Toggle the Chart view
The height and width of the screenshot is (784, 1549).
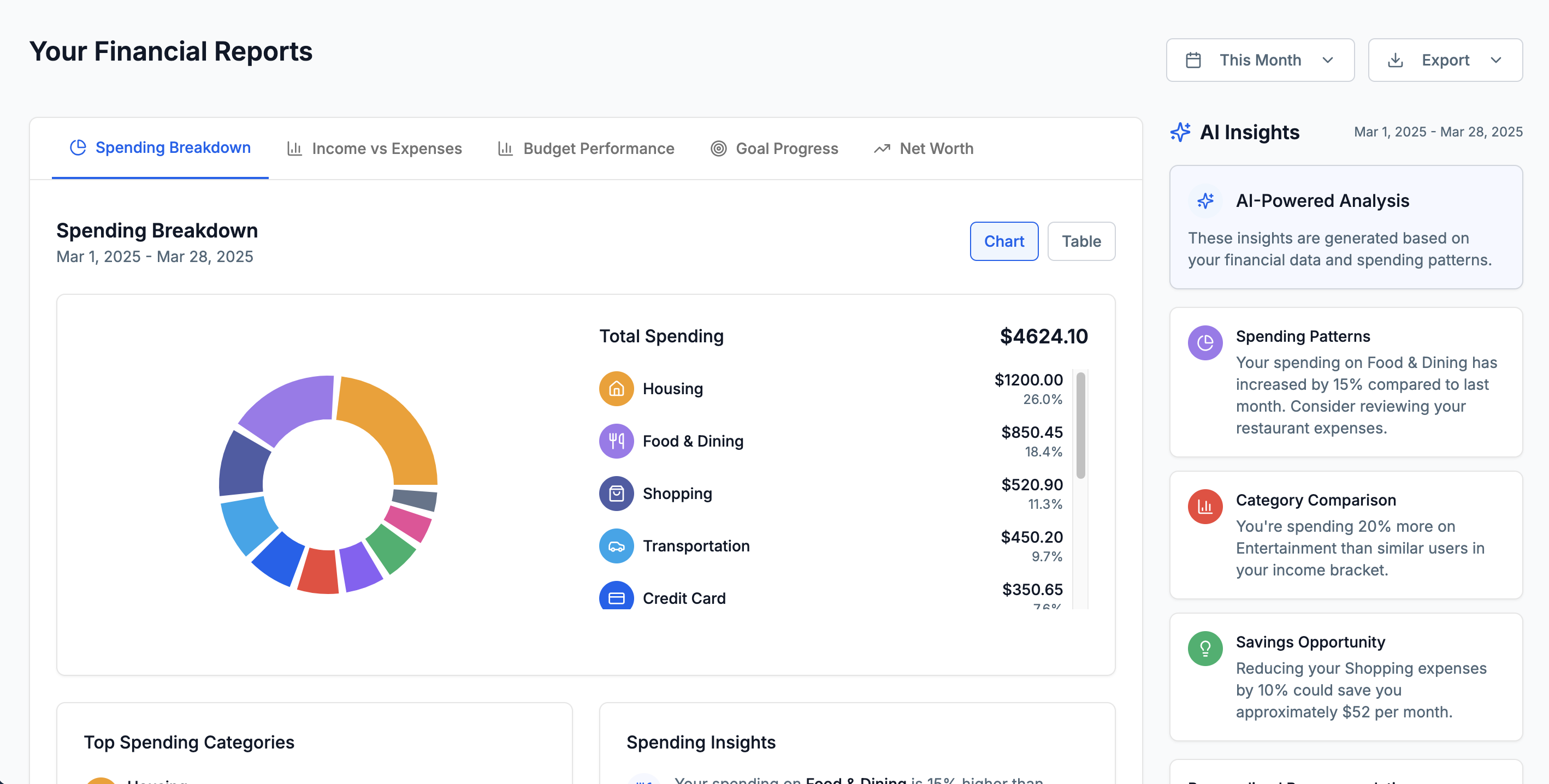[1003, 241]
